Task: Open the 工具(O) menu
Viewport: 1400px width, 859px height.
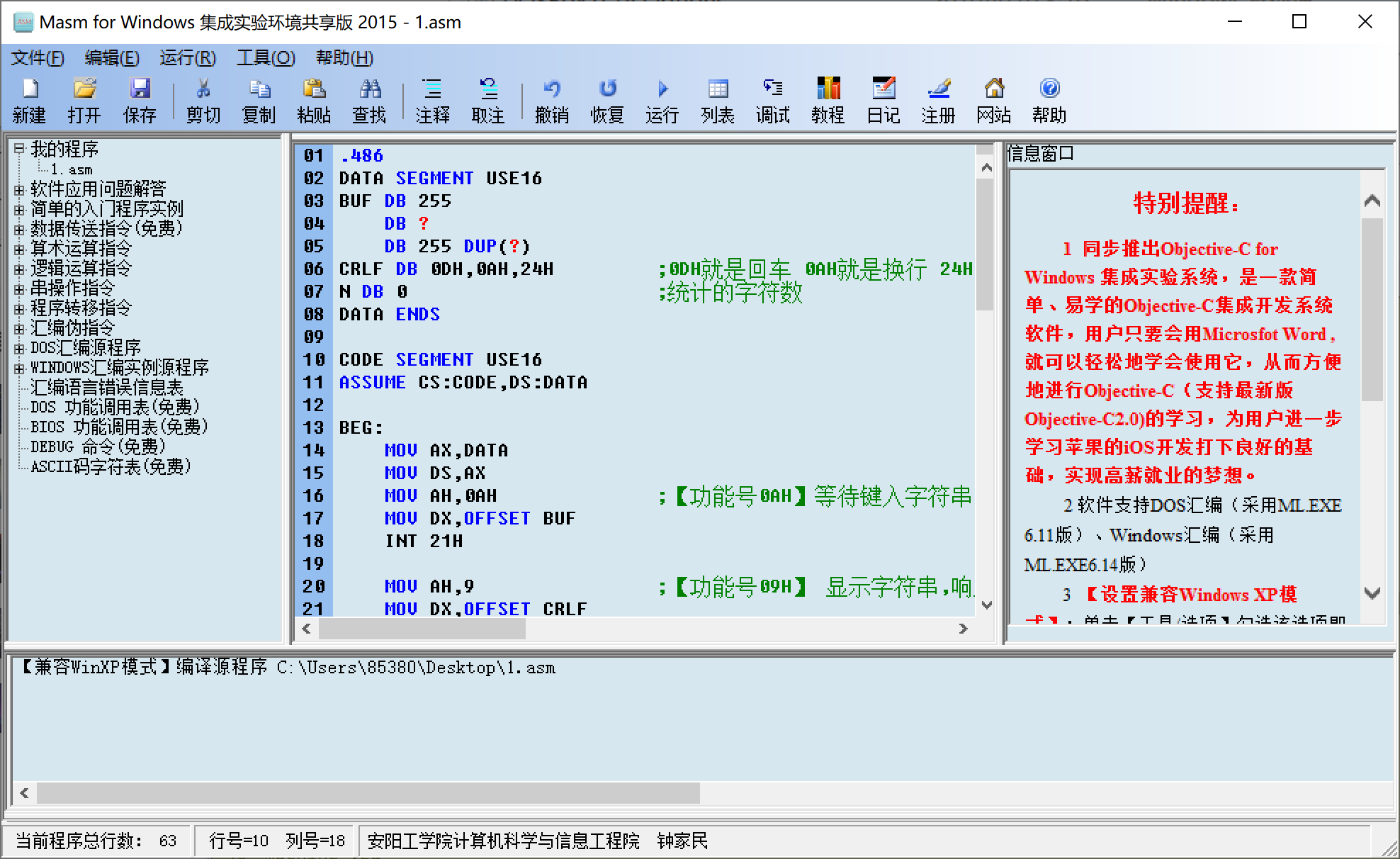Action: (266, 58)
